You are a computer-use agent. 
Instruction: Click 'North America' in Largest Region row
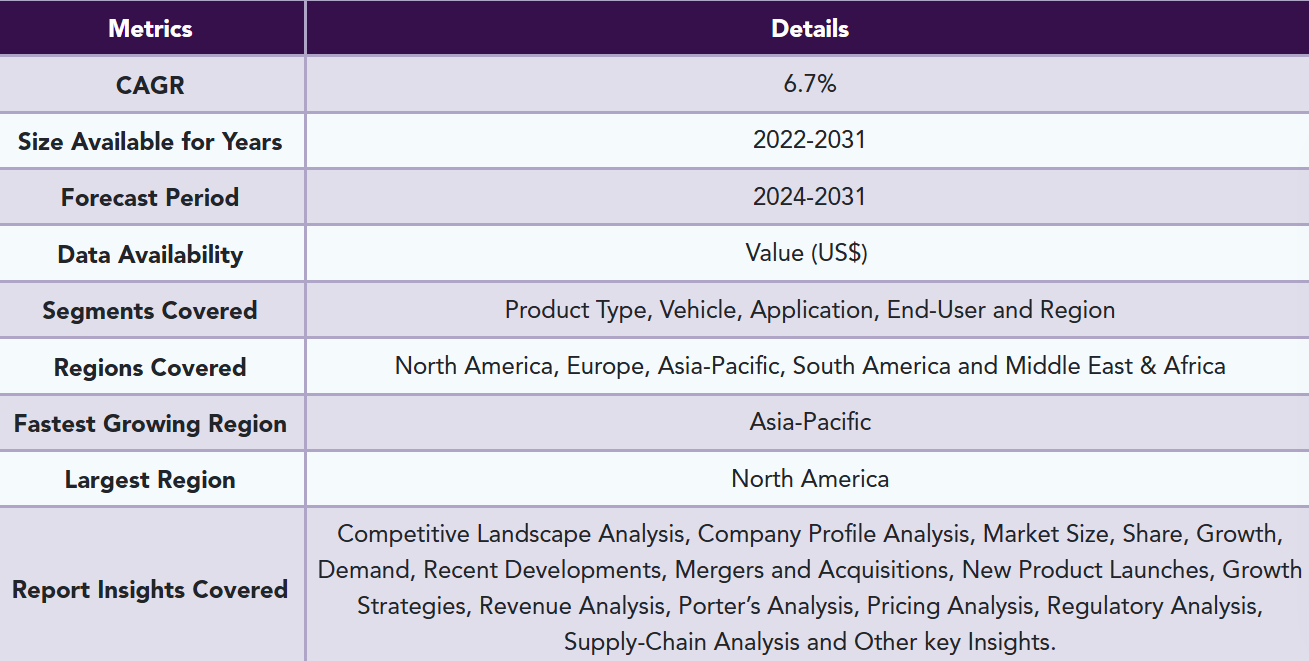tap(810, 479)
